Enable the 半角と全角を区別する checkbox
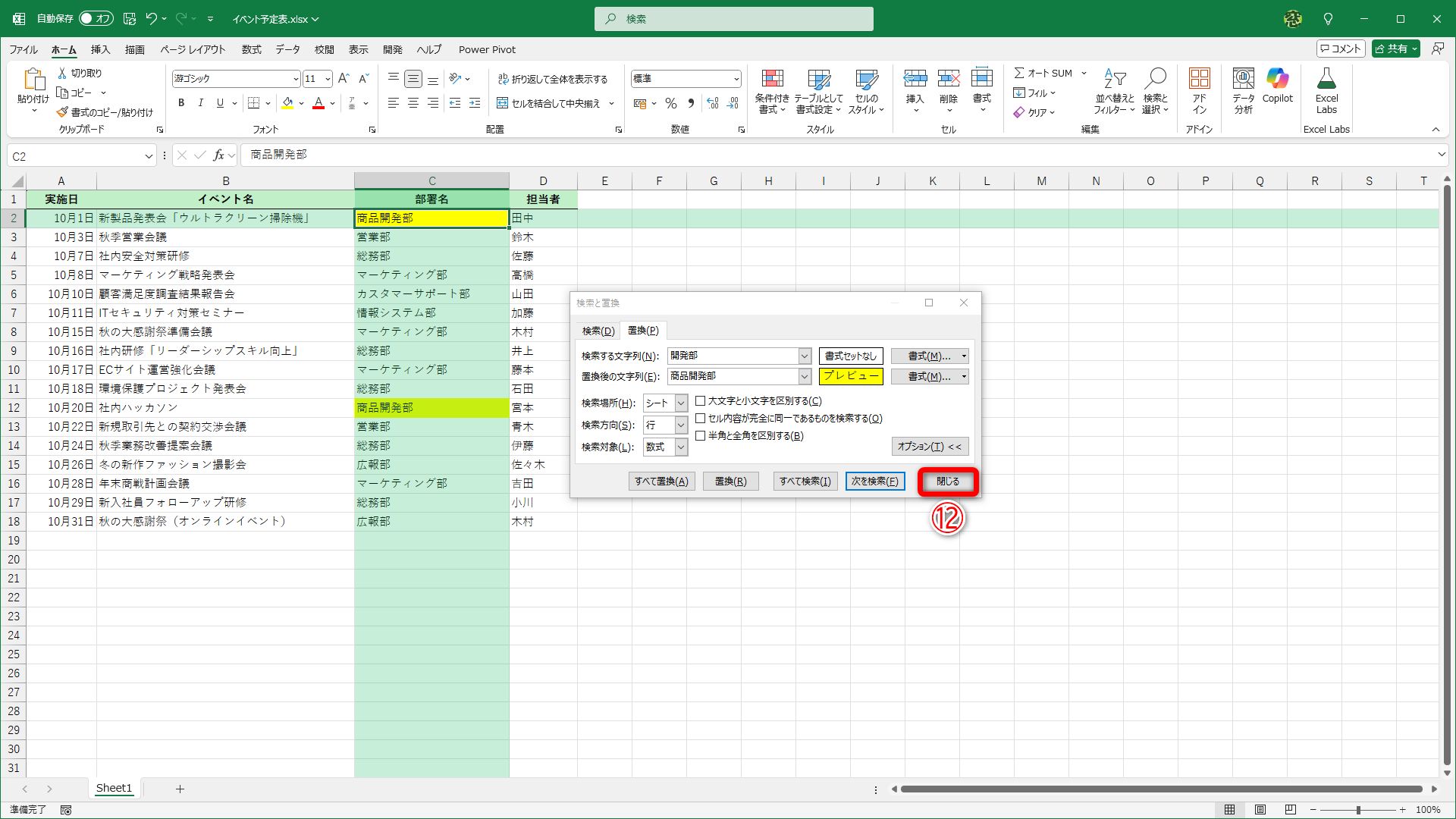Image resolution: width=1456 pixels, height=819 pixels. tap(701, 436)
